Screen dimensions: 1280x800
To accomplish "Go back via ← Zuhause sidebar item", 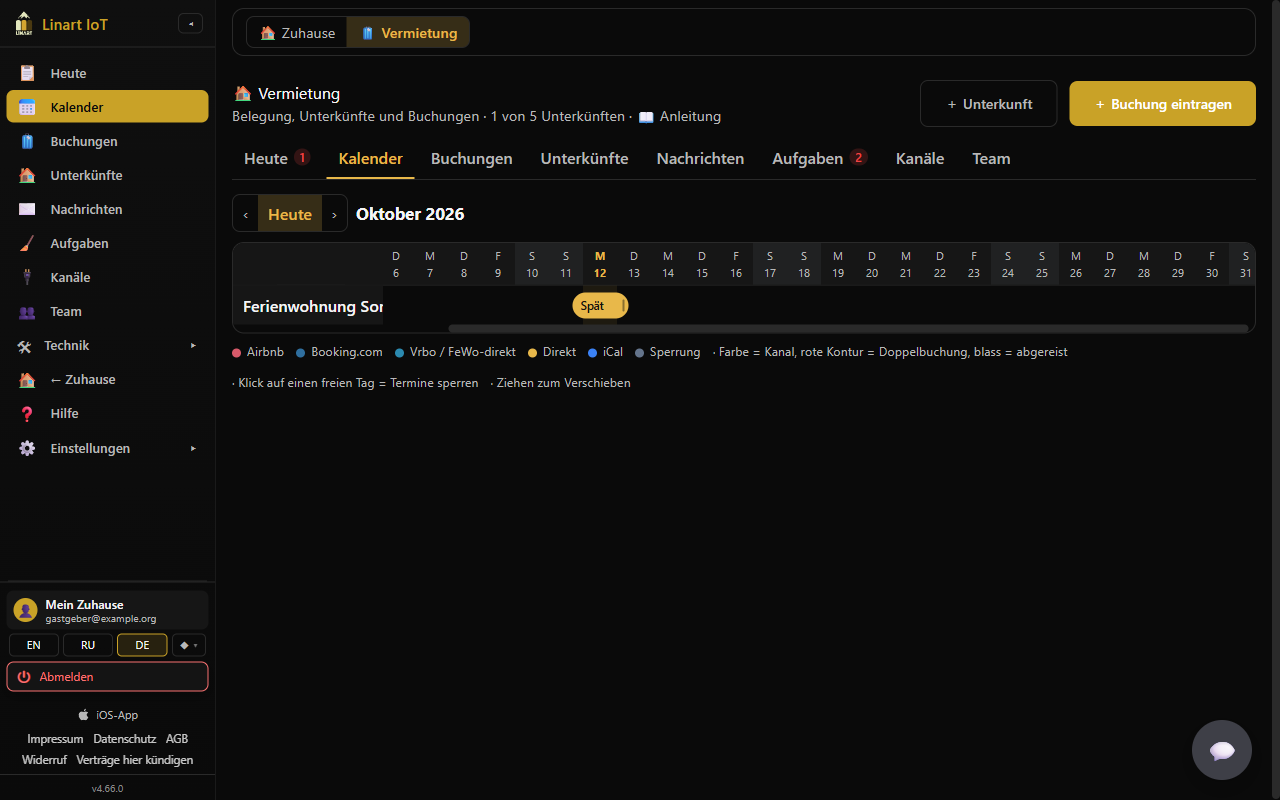I will click(x=107, y=379).
